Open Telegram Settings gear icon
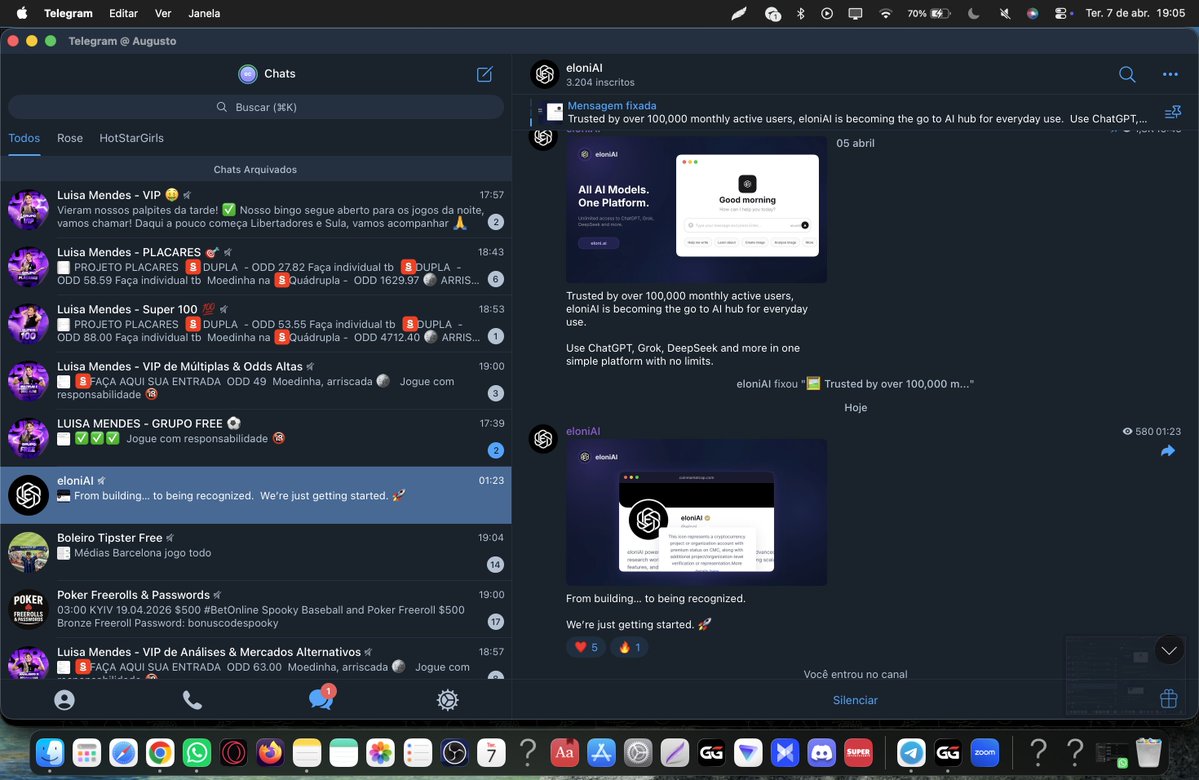Image resolution: width=1199 pixels, height=780 pixels. (x=447, y=700)
